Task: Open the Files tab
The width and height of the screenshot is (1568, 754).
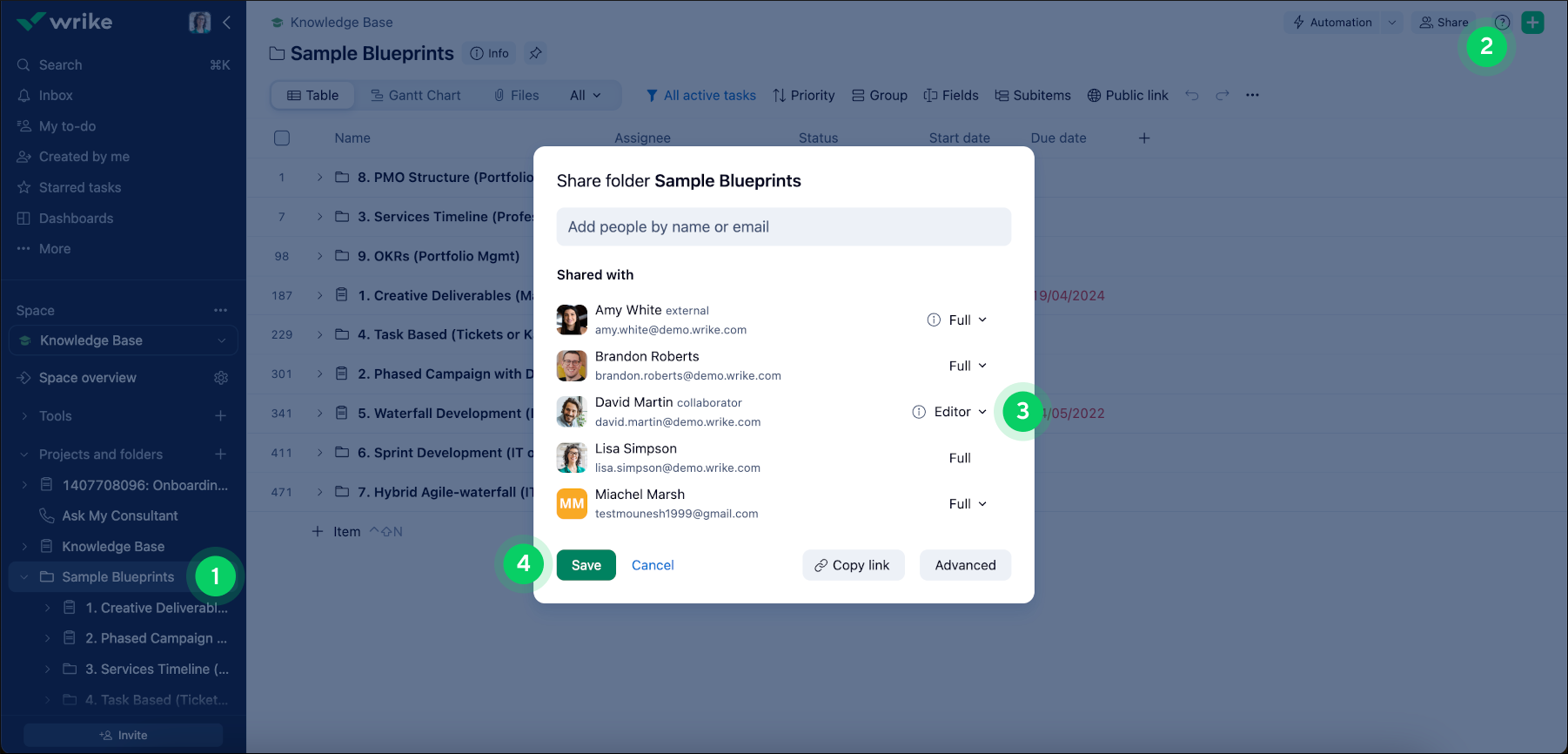Action: coord(516,95)
